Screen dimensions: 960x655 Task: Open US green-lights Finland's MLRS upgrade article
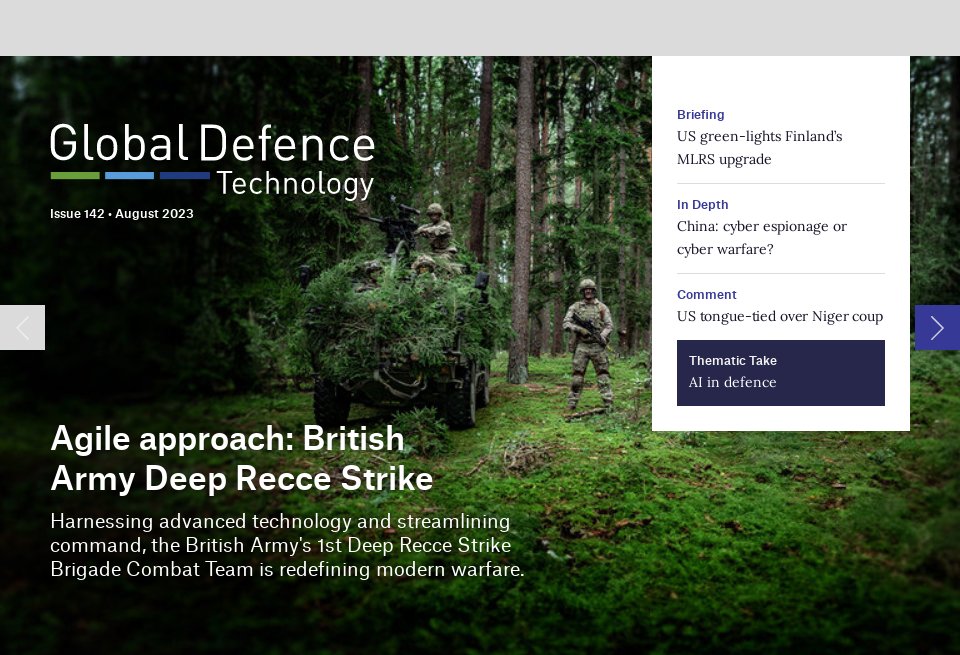click(x=759, y=148)
